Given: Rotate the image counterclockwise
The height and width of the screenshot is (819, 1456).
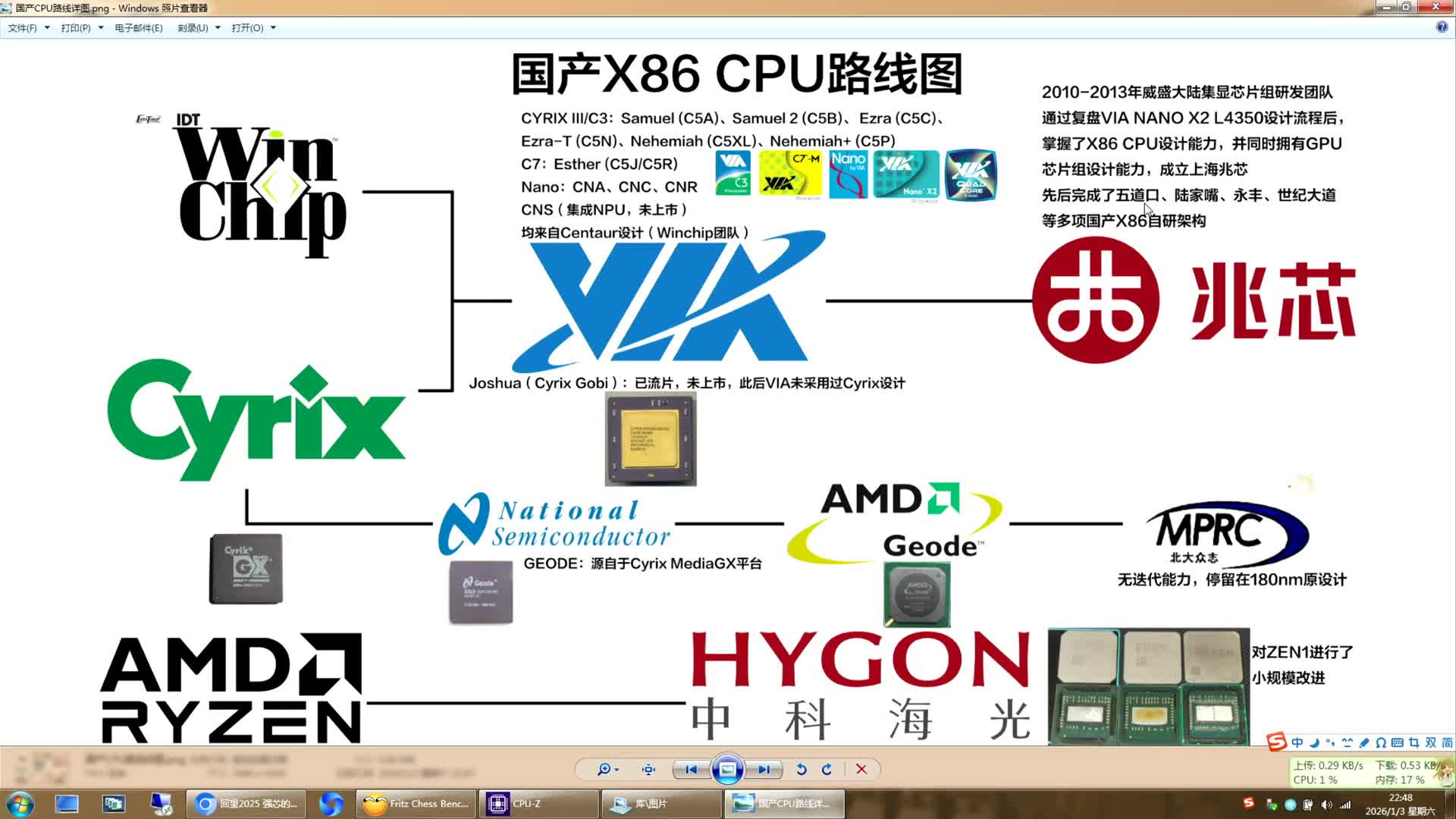Looking at the screenshot, I should pos(801,769).
